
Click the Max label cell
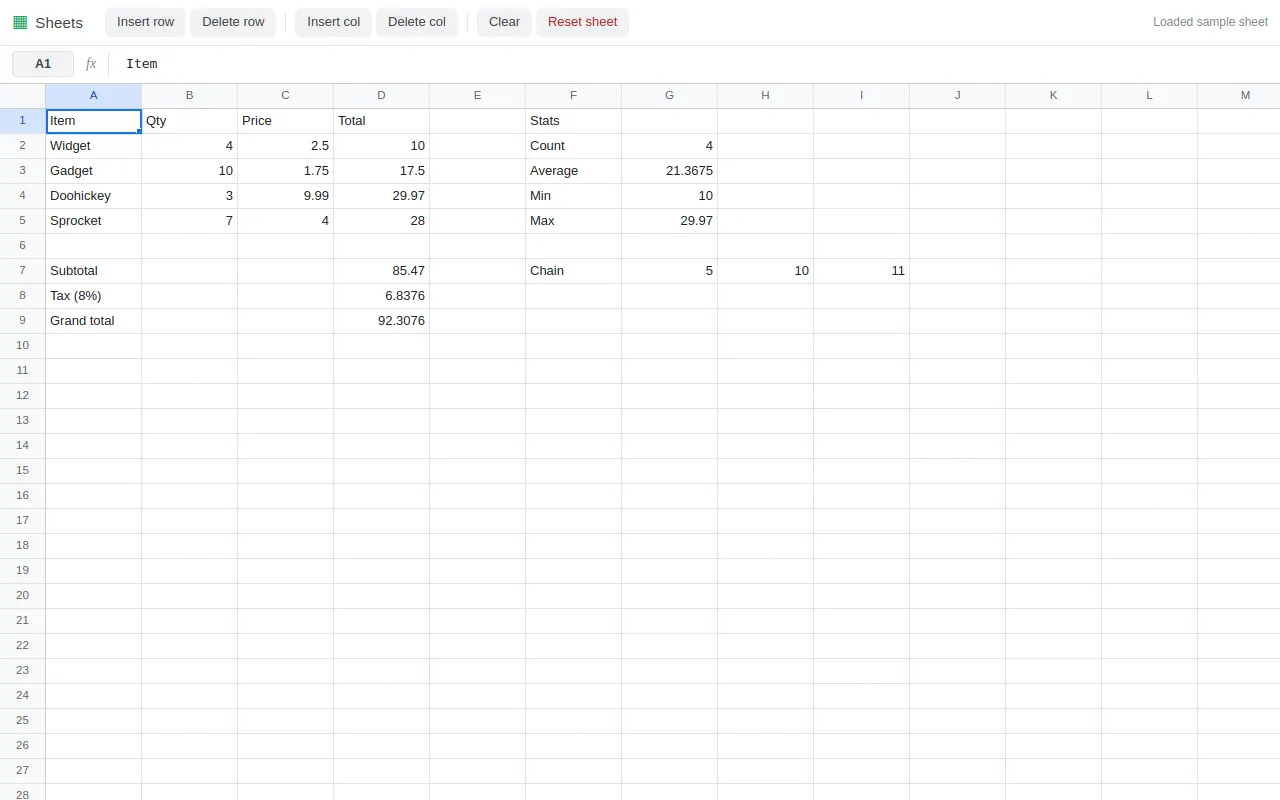[574, 221]
